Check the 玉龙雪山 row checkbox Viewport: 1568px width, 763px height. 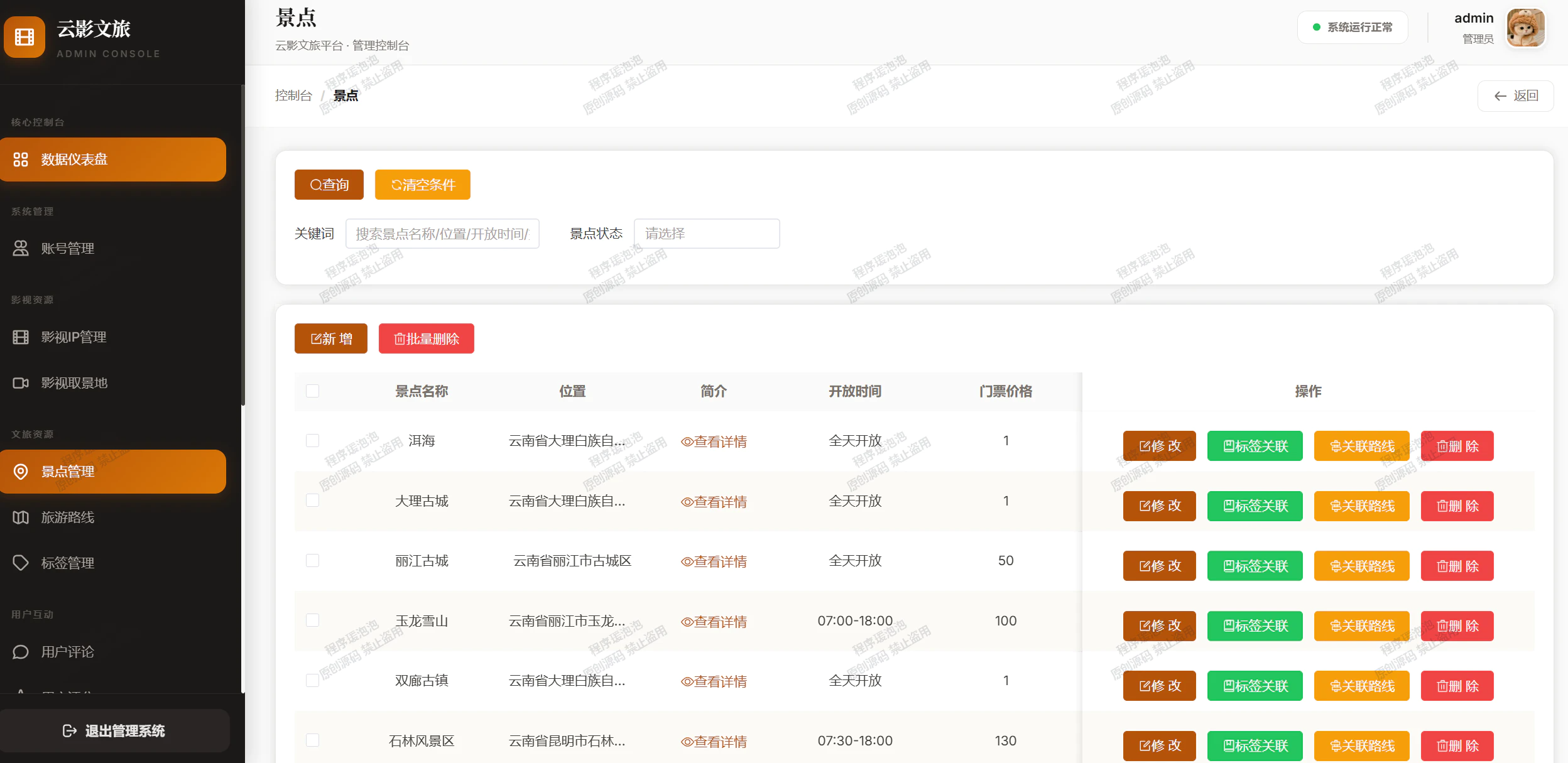(312, 620)
